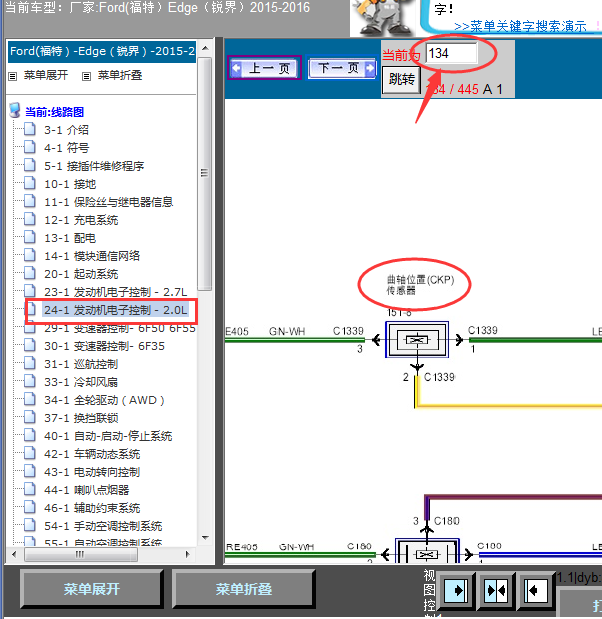Open the 菜单关键字搜索演示 link
The image size is (602, 619).
(520, 26)
